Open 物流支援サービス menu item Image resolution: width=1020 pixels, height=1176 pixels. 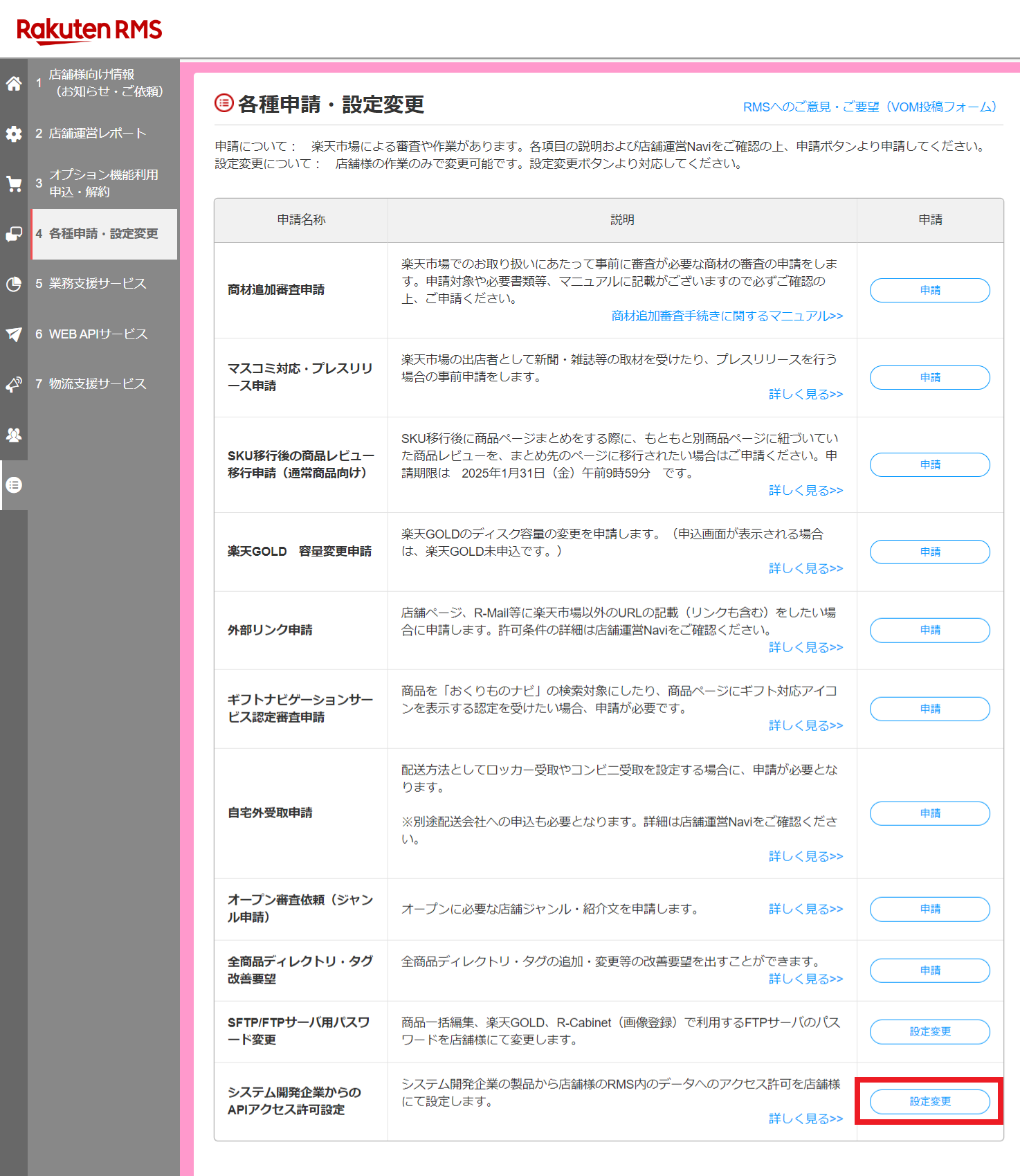point(104,384)
